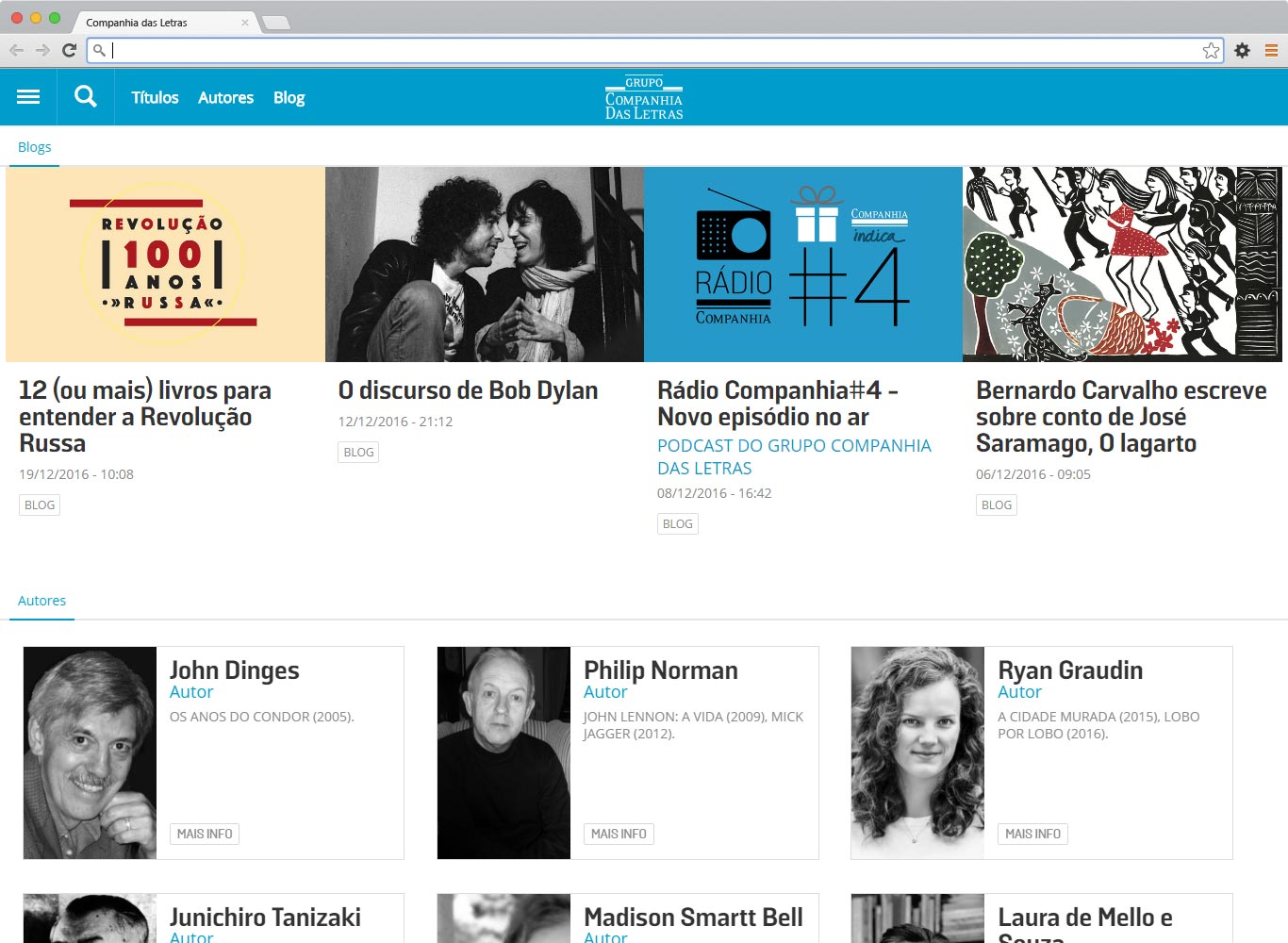Go back using the browser back arrow
The width and height of the screenshot is (1288, 943).
tap(16, 51)
